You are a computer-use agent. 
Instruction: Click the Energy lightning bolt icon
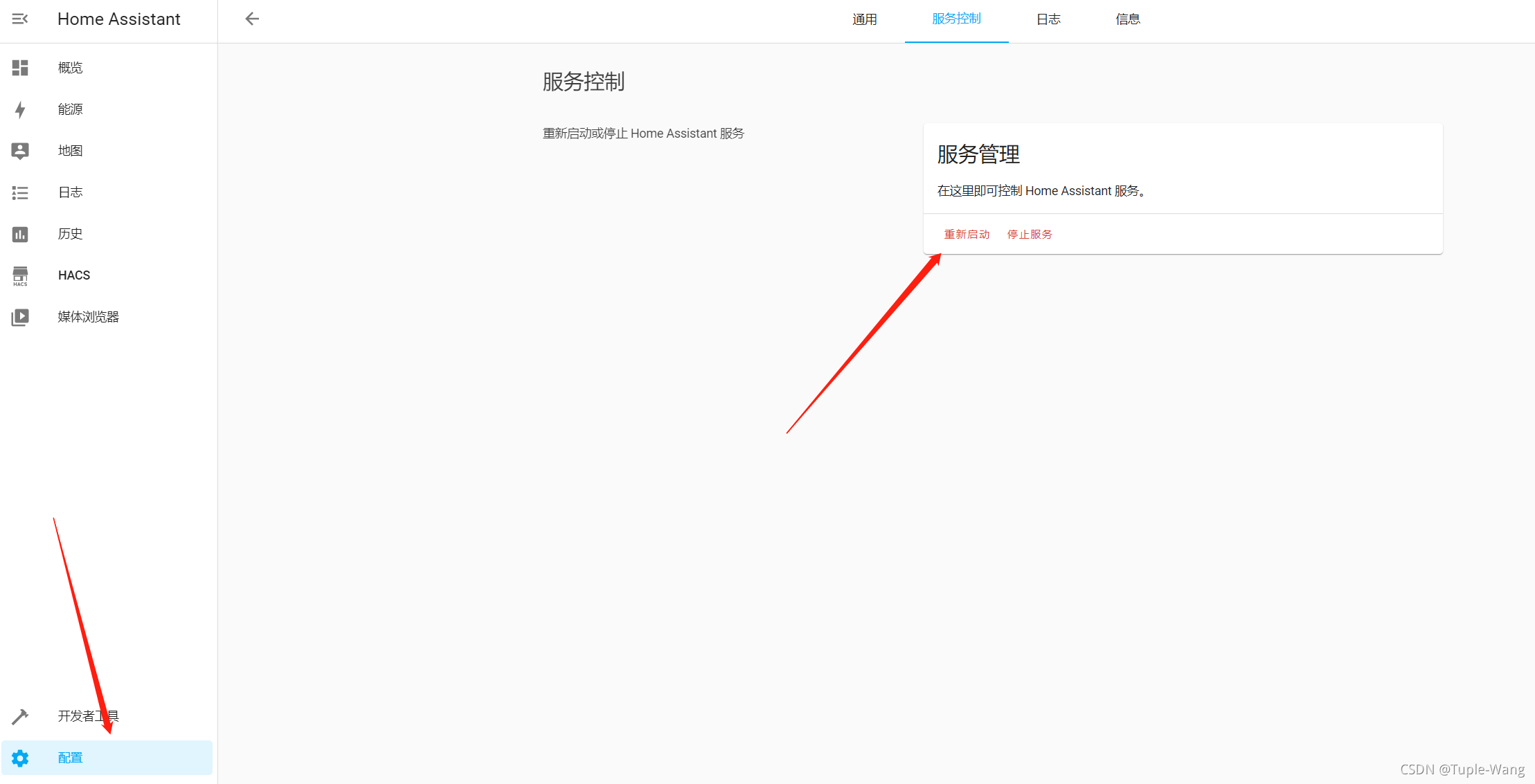(x=20, y=109)
